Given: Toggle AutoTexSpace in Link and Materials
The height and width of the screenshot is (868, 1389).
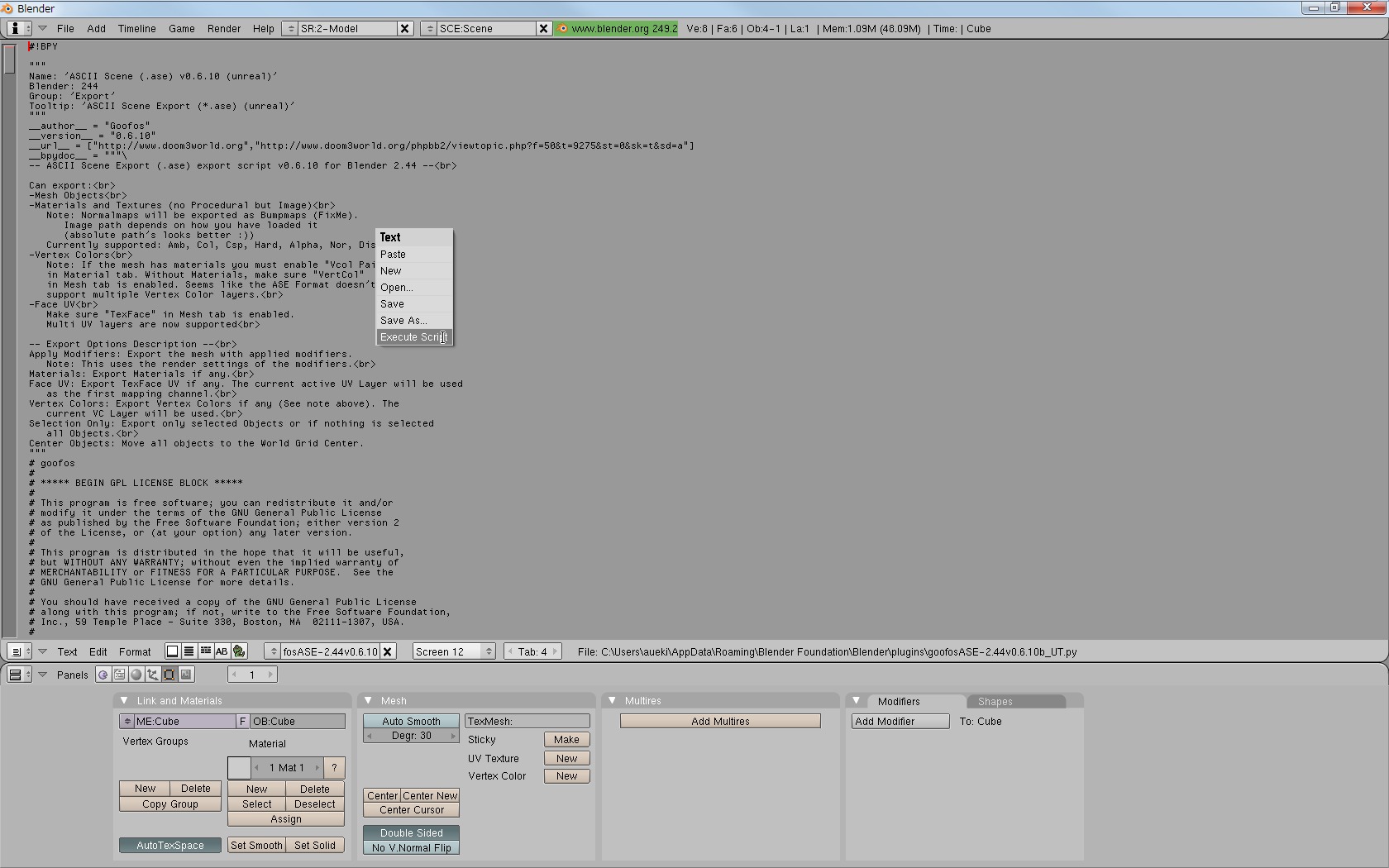Looking at the screenshot, I should (x=169, y=845).
